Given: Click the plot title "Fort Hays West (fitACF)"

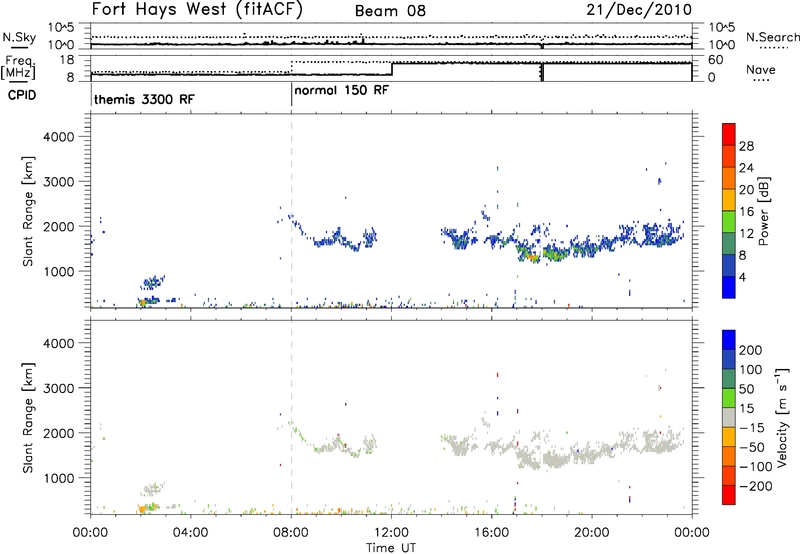Looking at the screenshot, I should pos(197,10).
